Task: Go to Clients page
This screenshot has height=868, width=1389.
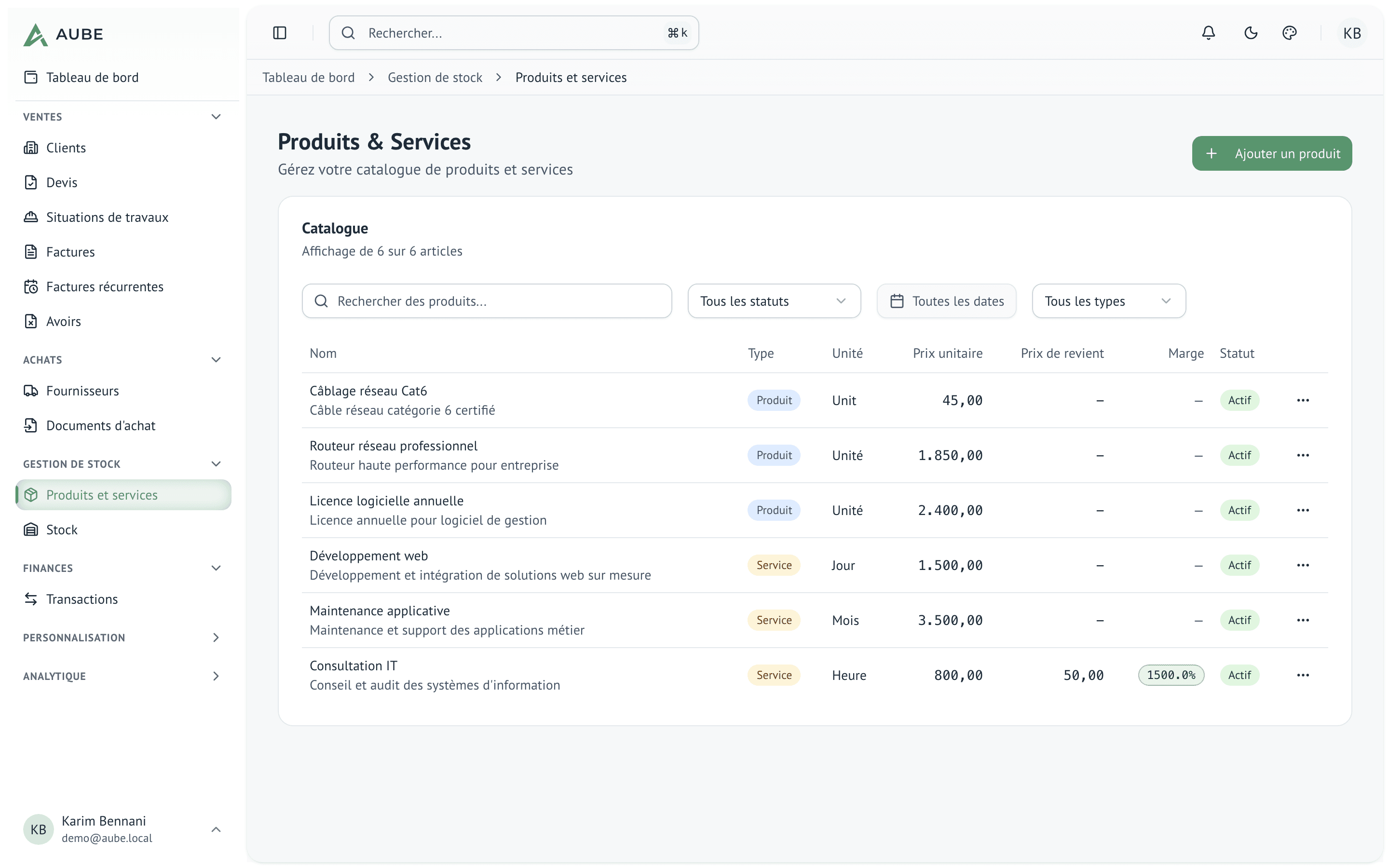Action: coord(123,148)
